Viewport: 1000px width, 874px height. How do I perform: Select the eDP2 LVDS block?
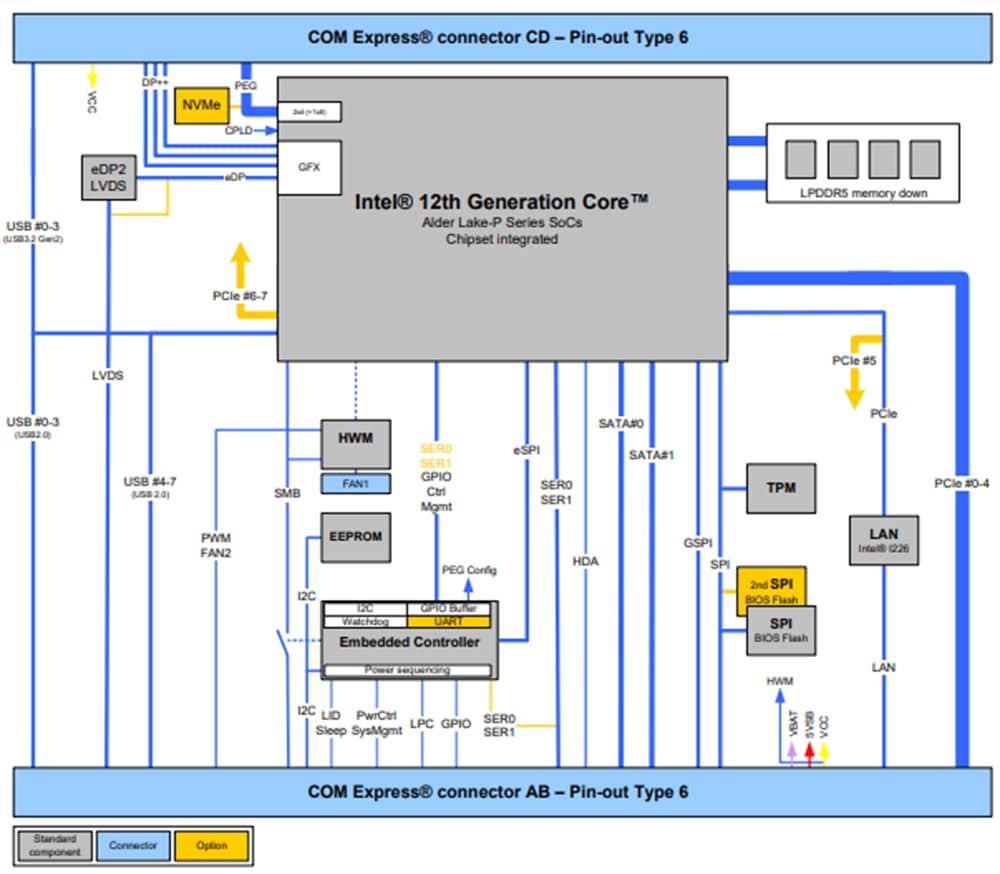pos(108,179)
